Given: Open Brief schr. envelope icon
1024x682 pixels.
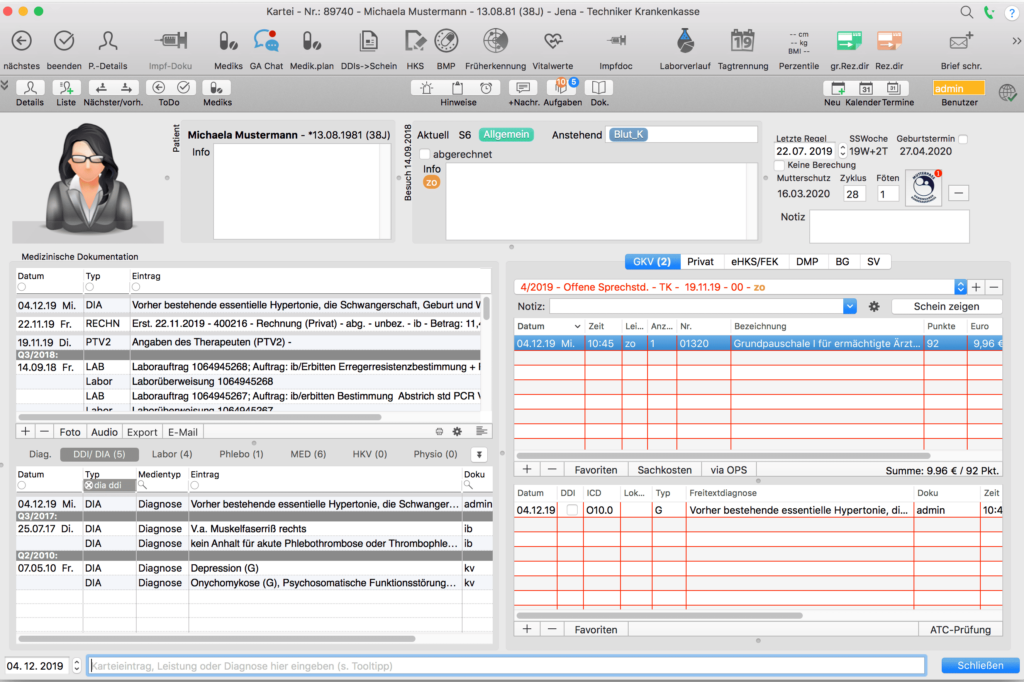Looking at the screenshot, I should click(961, 41).
